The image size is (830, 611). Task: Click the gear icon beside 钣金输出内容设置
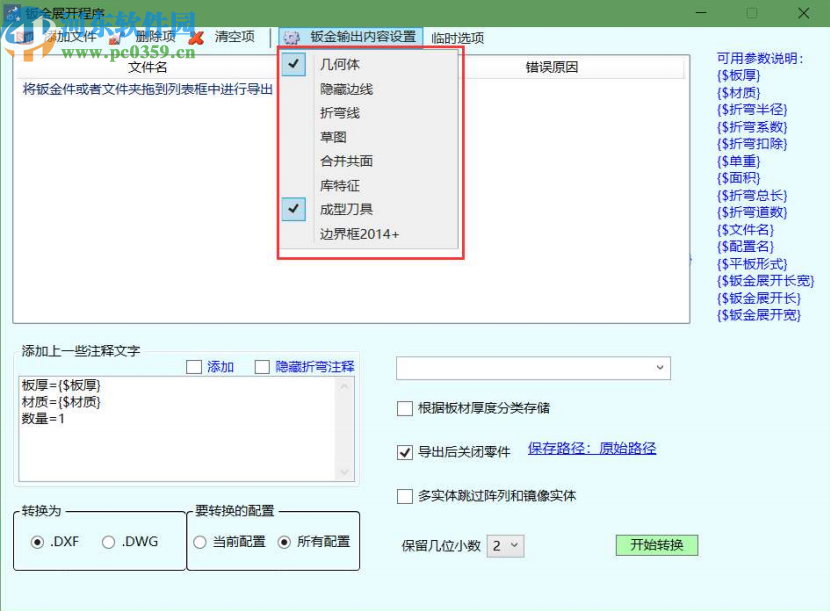[x=291, y=37]
